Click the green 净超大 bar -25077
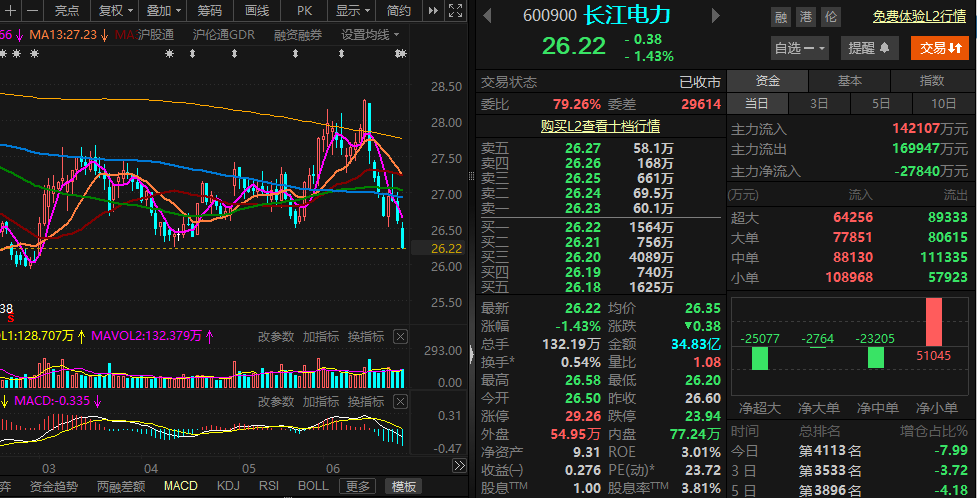 click(x=760, y=358)
